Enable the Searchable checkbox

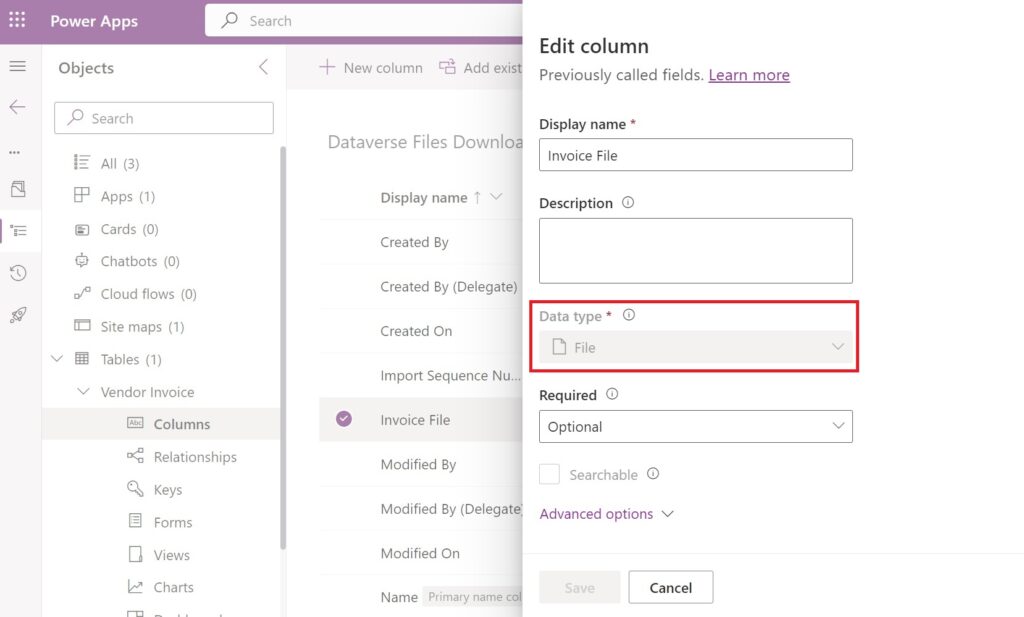pos(548,474)
